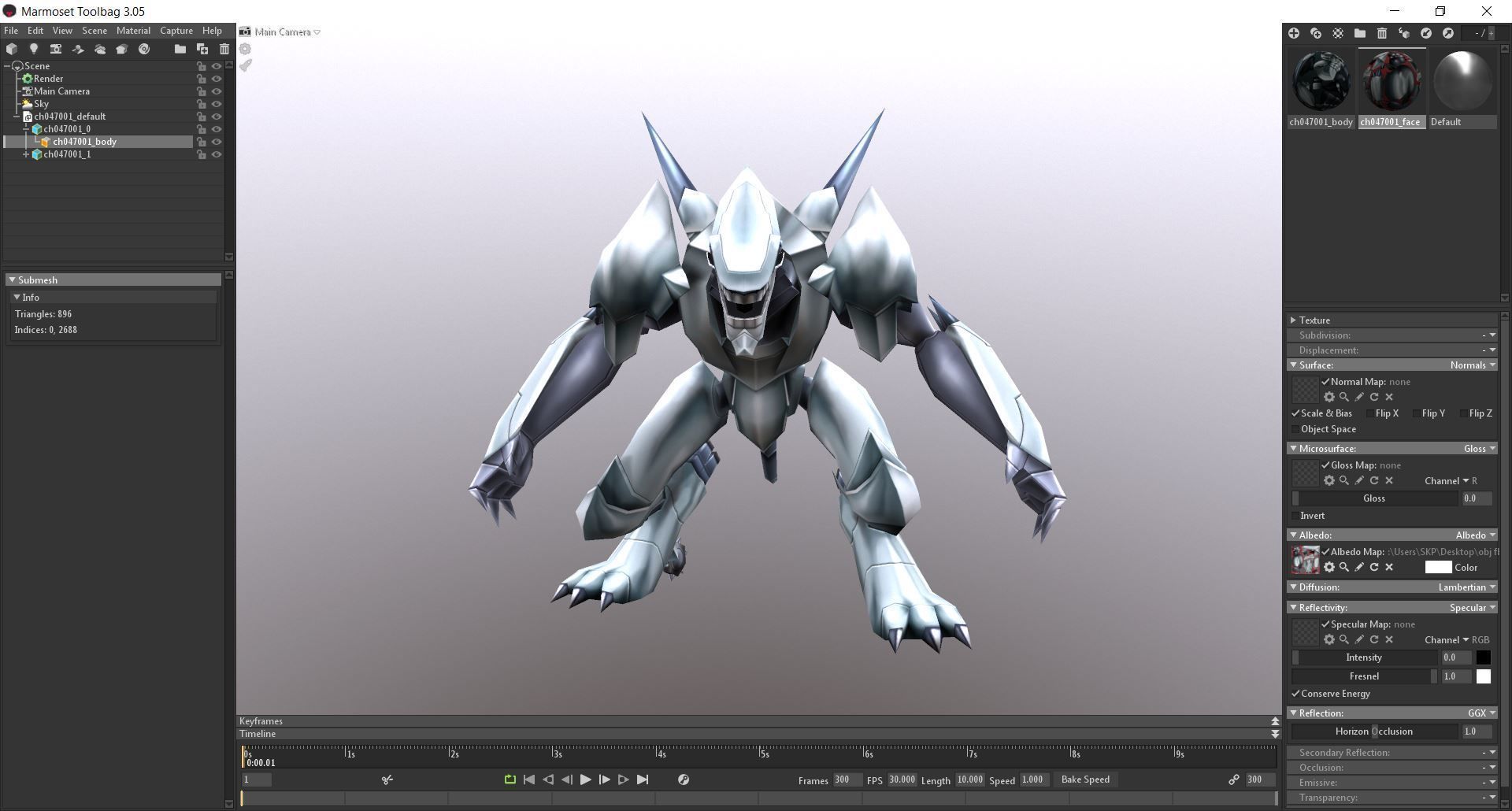Browse for Specular Map with magnifier icon
Screen dimensions: 1512x811
click(x=1344, y=639)
